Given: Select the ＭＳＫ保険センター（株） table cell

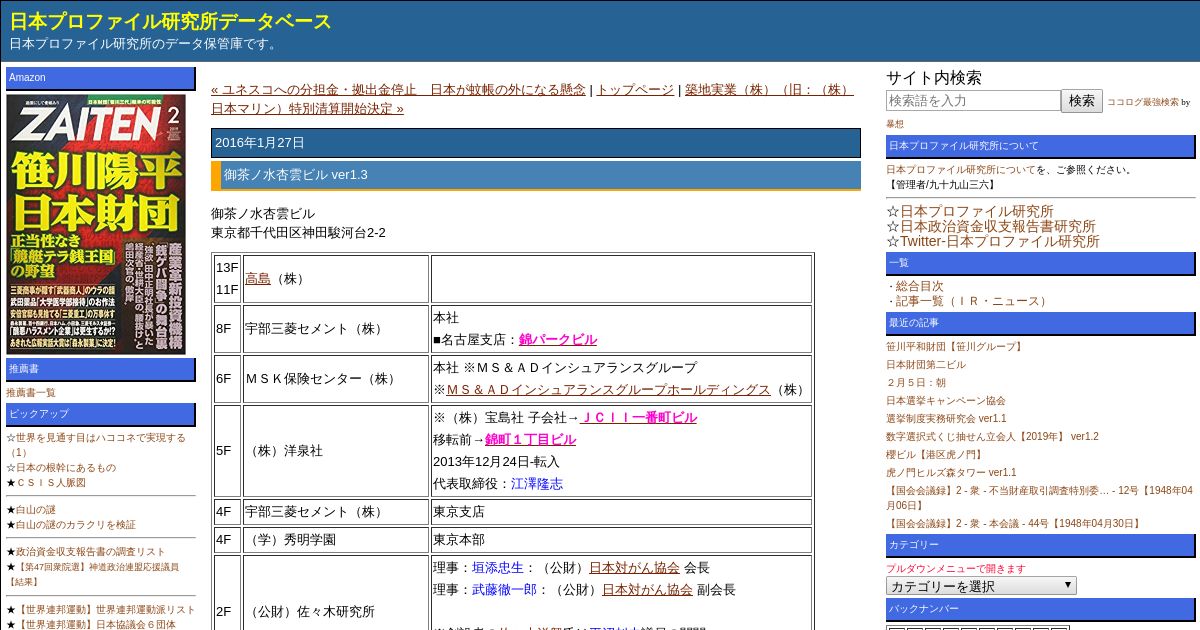Looking at the screenshot, I should point(336,379).
